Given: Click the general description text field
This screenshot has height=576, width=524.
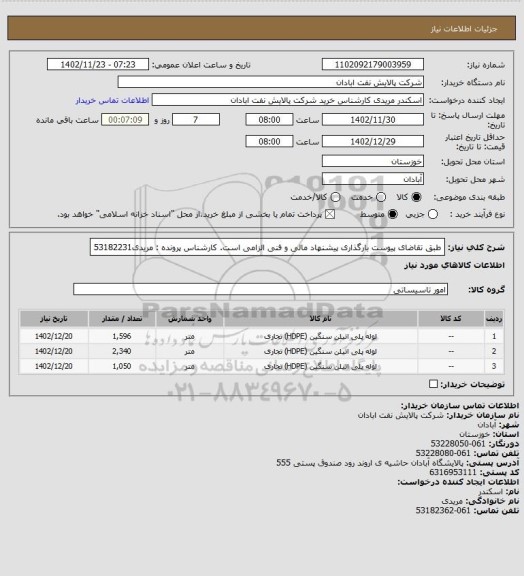Looking at the screenshot, I should click(267, 247).
